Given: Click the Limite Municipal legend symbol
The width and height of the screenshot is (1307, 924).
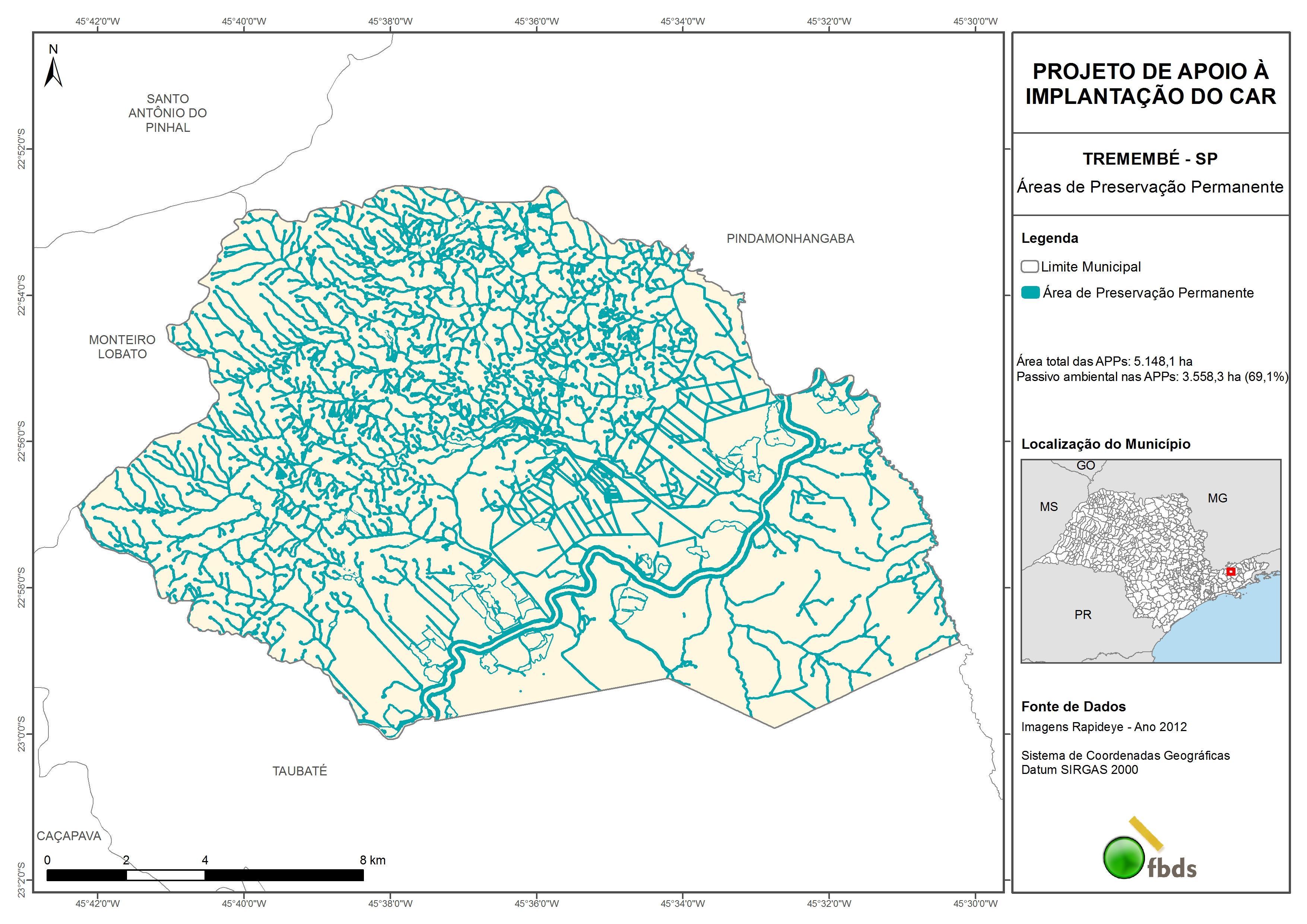Looking at the screenshot, I should click(x=1029, y=266).
